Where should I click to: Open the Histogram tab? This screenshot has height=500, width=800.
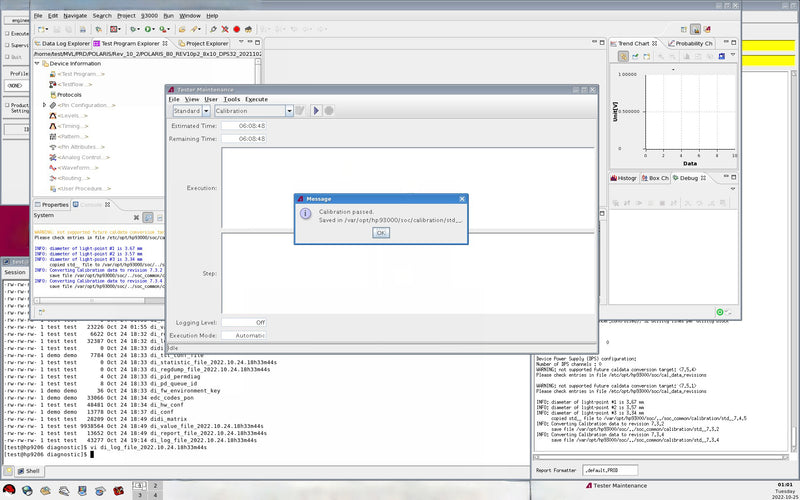click(623, 178)
